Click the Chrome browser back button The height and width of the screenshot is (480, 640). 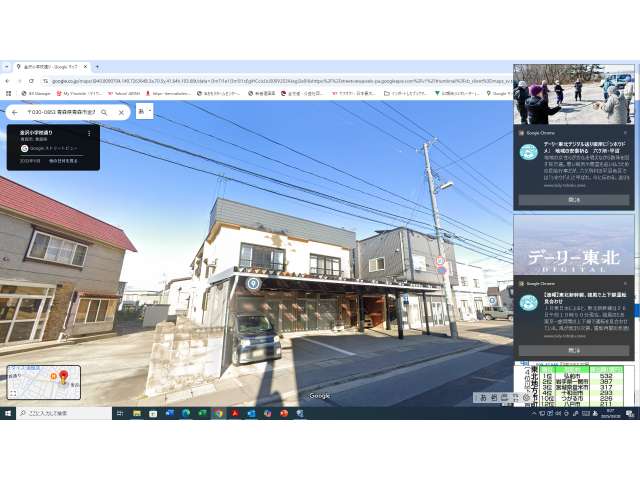click(x=7, y=81)
